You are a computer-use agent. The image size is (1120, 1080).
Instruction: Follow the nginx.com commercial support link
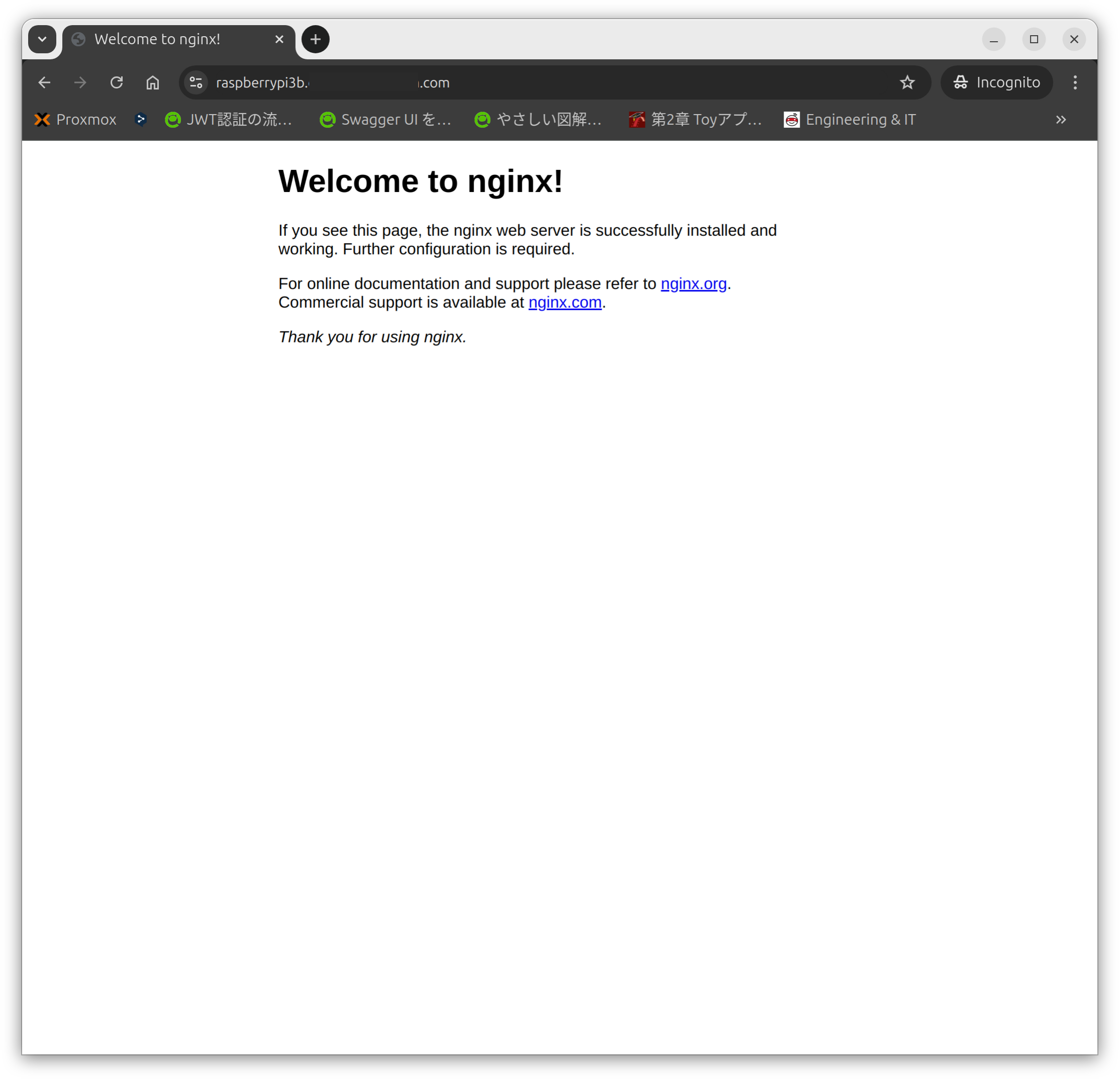[565, 303]
